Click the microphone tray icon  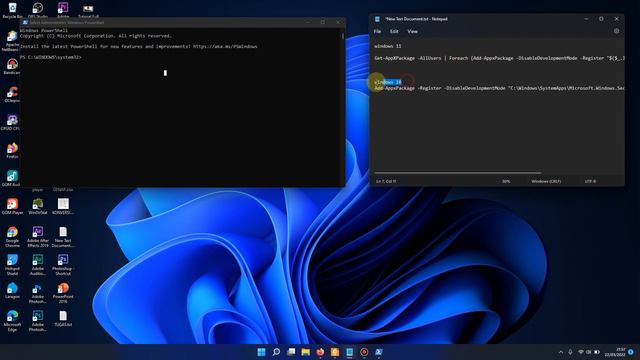(570, 352)
